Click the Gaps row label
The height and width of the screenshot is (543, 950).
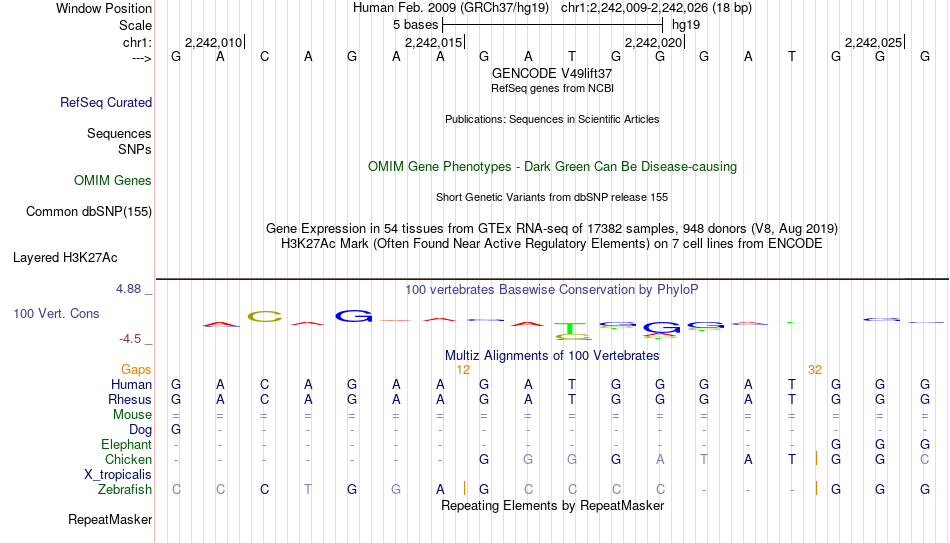(x=136, y=370)
